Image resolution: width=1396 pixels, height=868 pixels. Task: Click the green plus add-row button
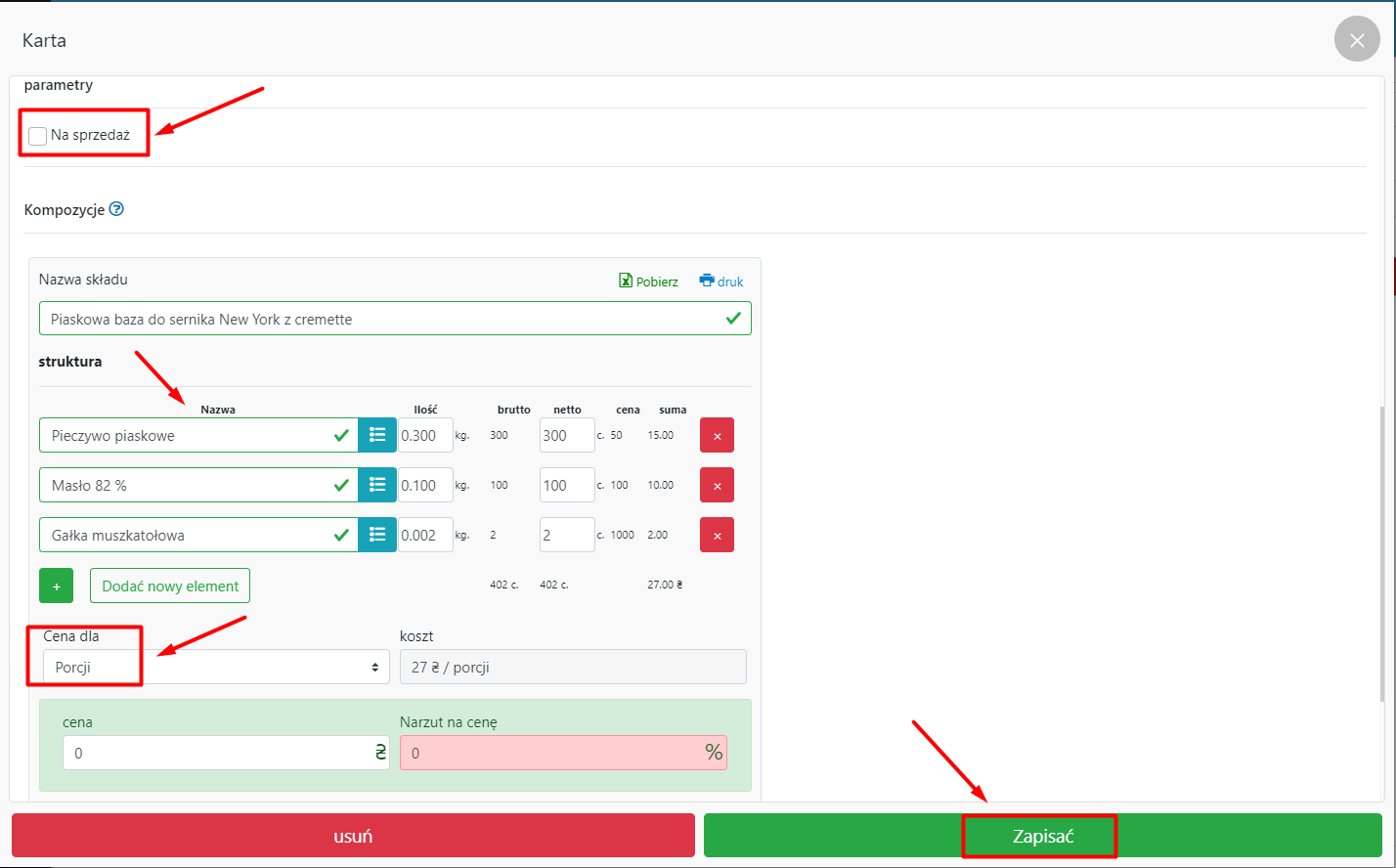[x=56, y=586]
